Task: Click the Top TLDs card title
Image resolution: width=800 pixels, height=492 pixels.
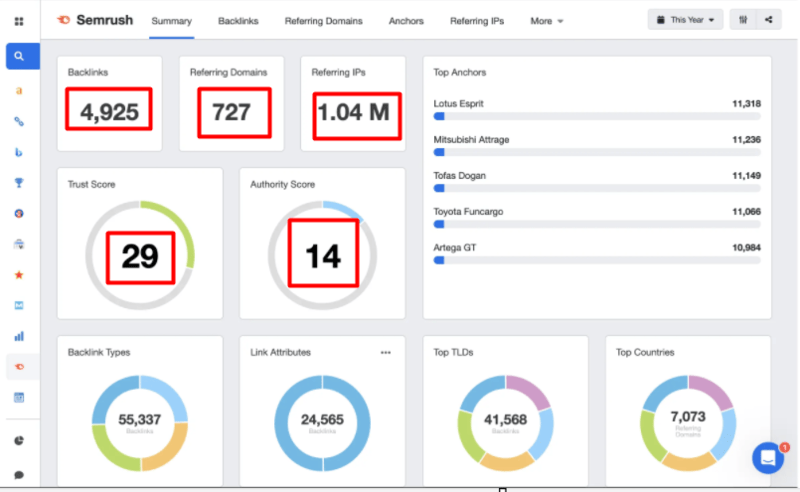Action: pyautogui.click(x=453, y=352)
